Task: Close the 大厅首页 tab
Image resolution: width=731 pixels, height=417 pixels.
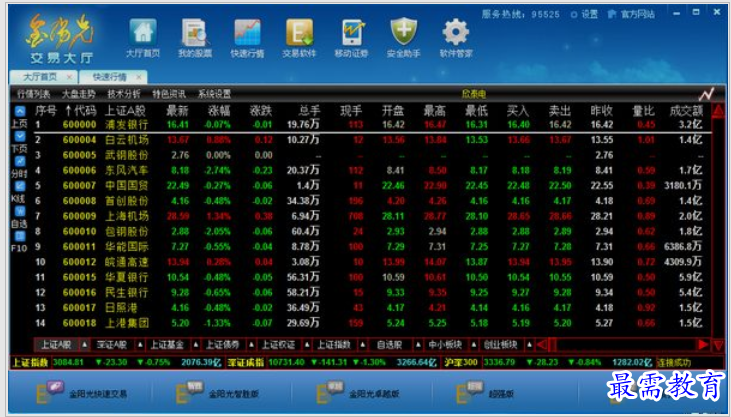Action: [x=69, y=76]
